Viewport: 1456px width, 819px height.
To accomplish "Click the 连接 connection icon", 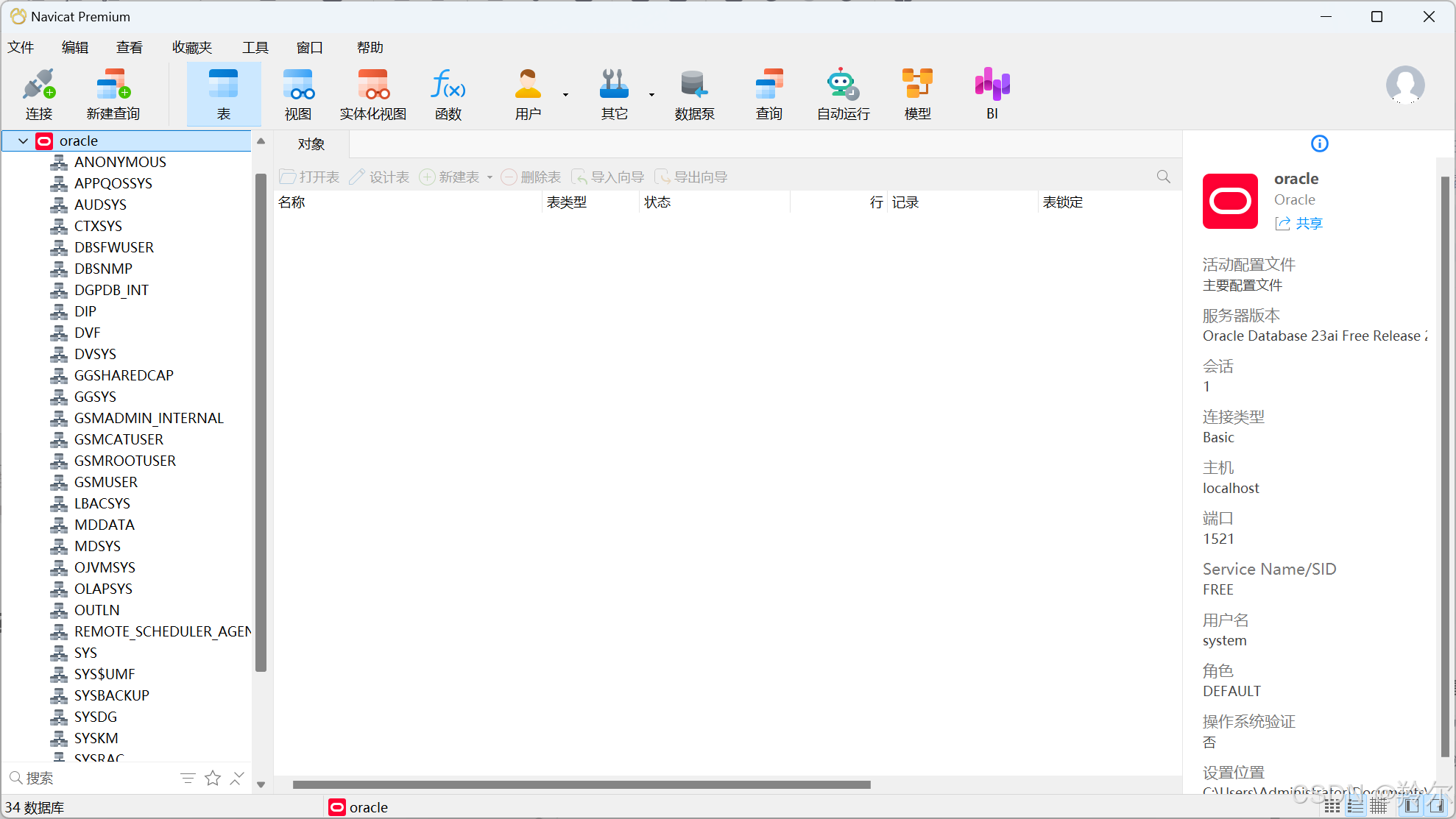I will point(38,94).
